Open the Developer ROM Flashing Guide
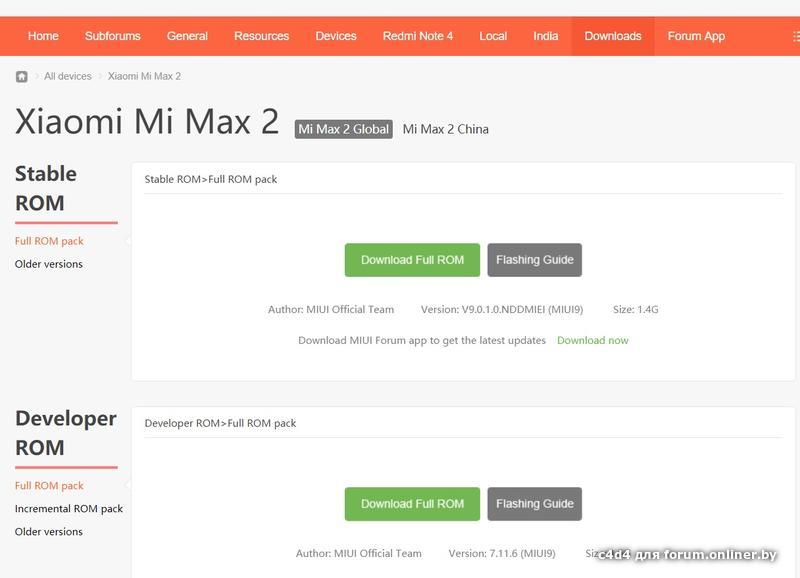800x578 pixels. point(535,504)
